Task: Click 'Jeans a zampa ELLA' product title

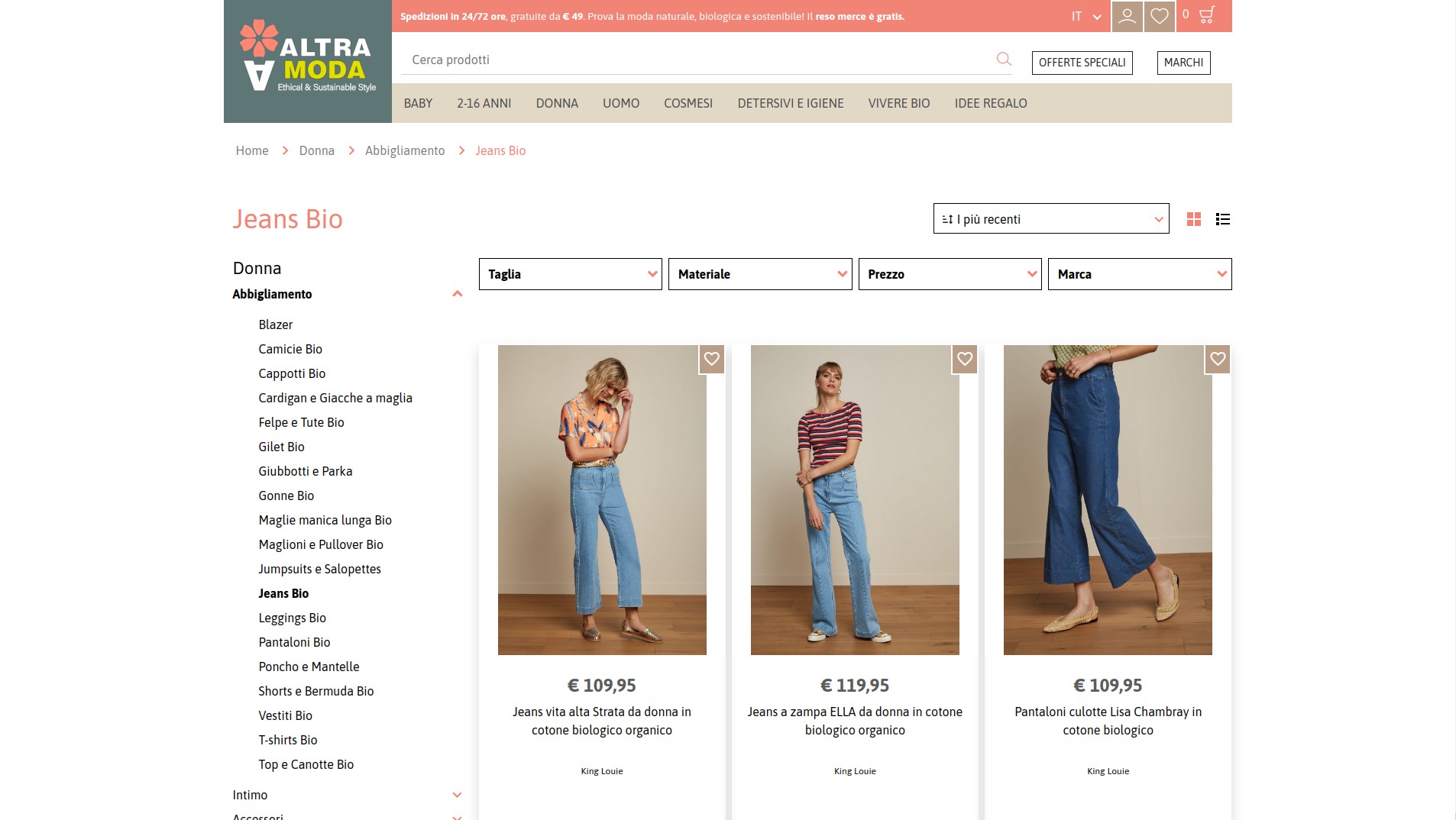Action: click(x=855, y=721)
